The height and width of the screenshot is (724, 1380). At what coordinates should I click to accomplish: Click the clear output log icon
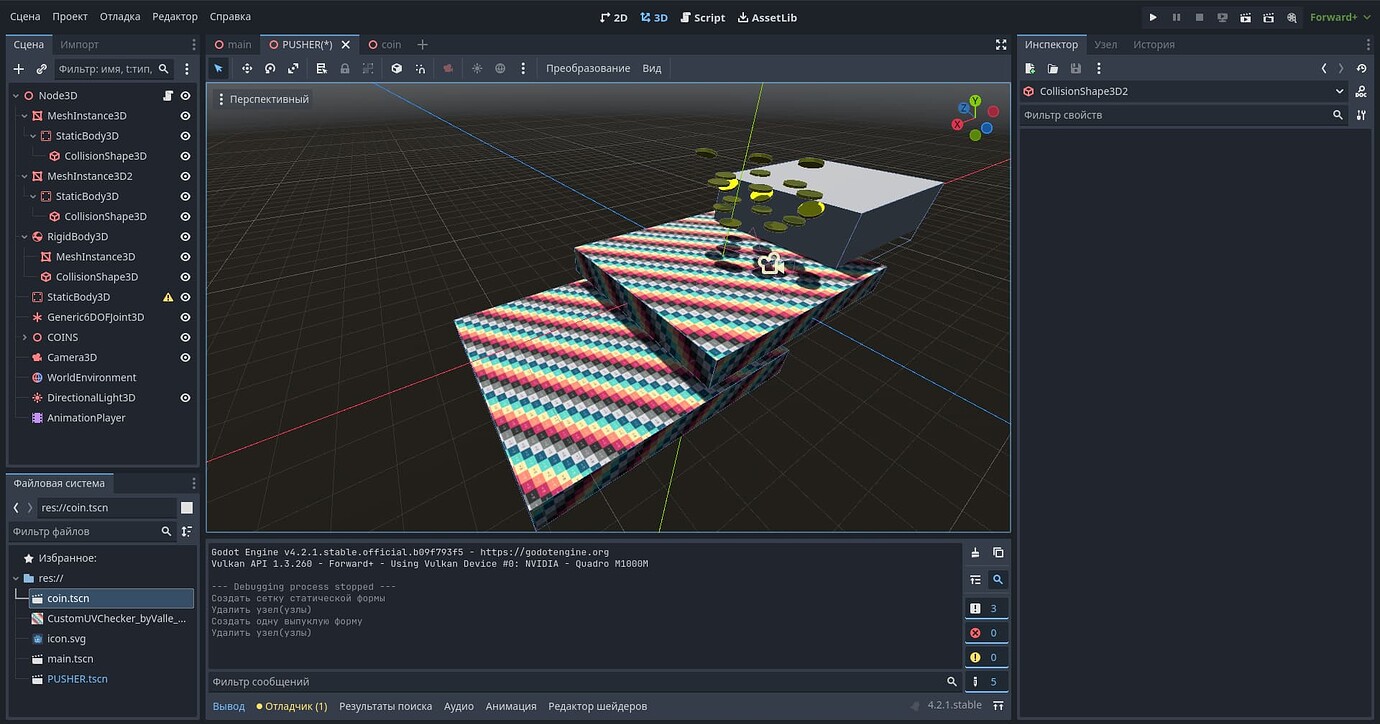975,553
